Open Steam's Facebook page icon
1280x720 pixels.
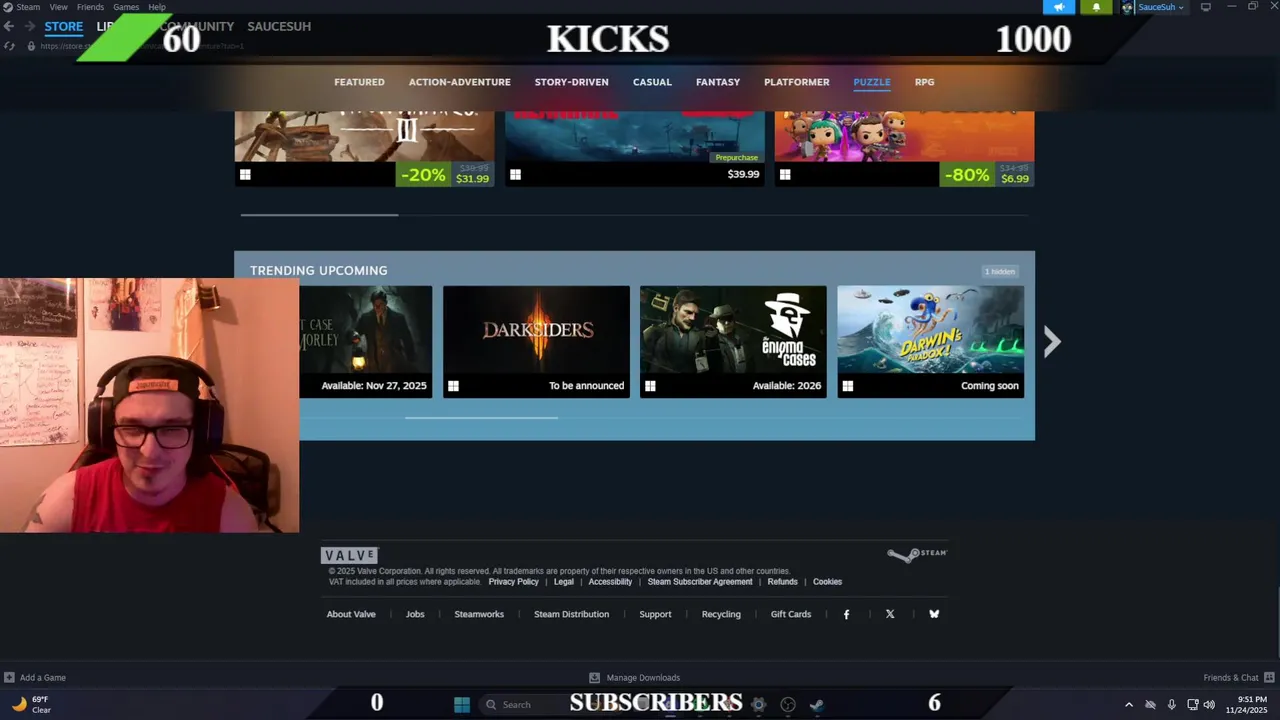[x=846, y=614]
